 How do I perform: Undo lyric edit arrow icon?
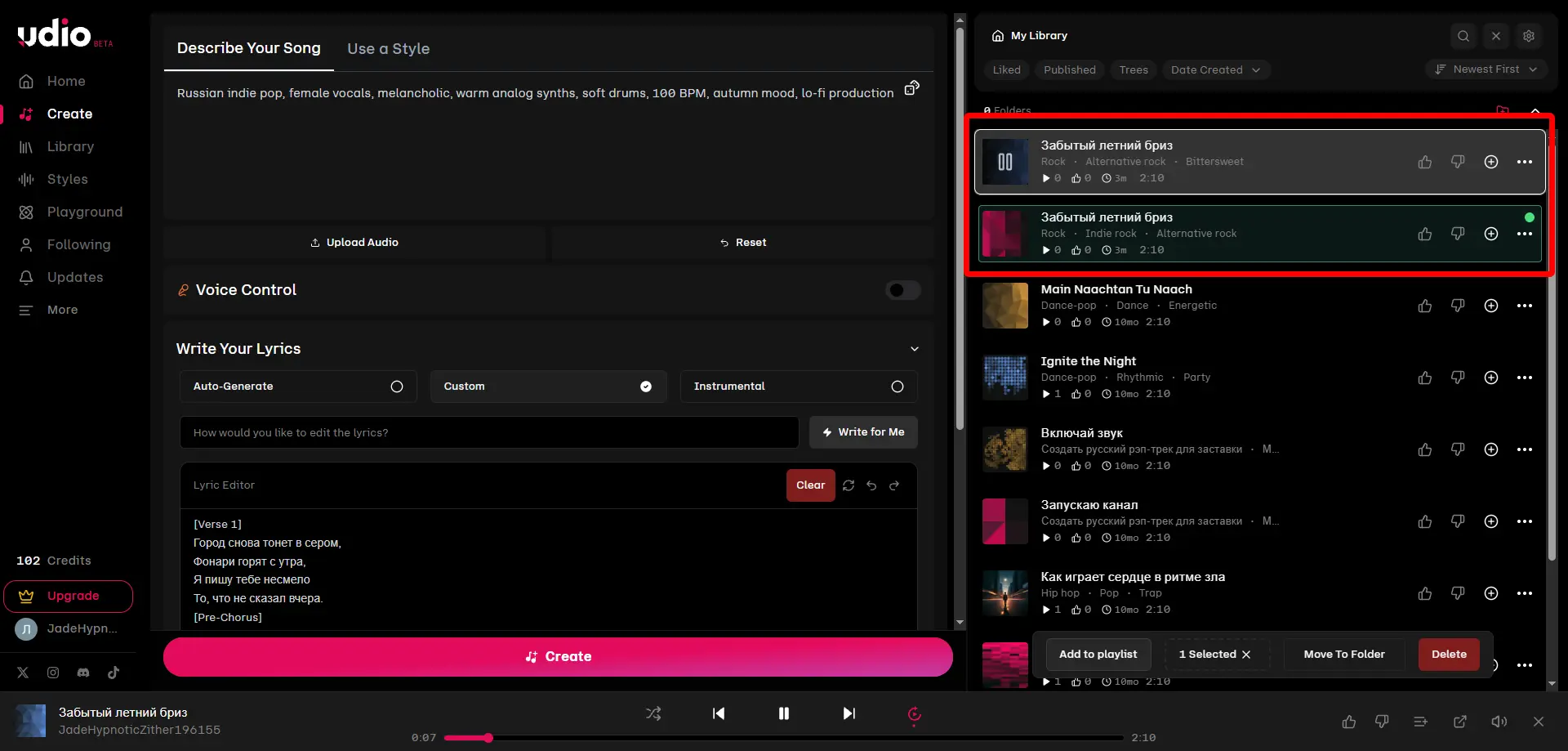(x=871, y=485)
